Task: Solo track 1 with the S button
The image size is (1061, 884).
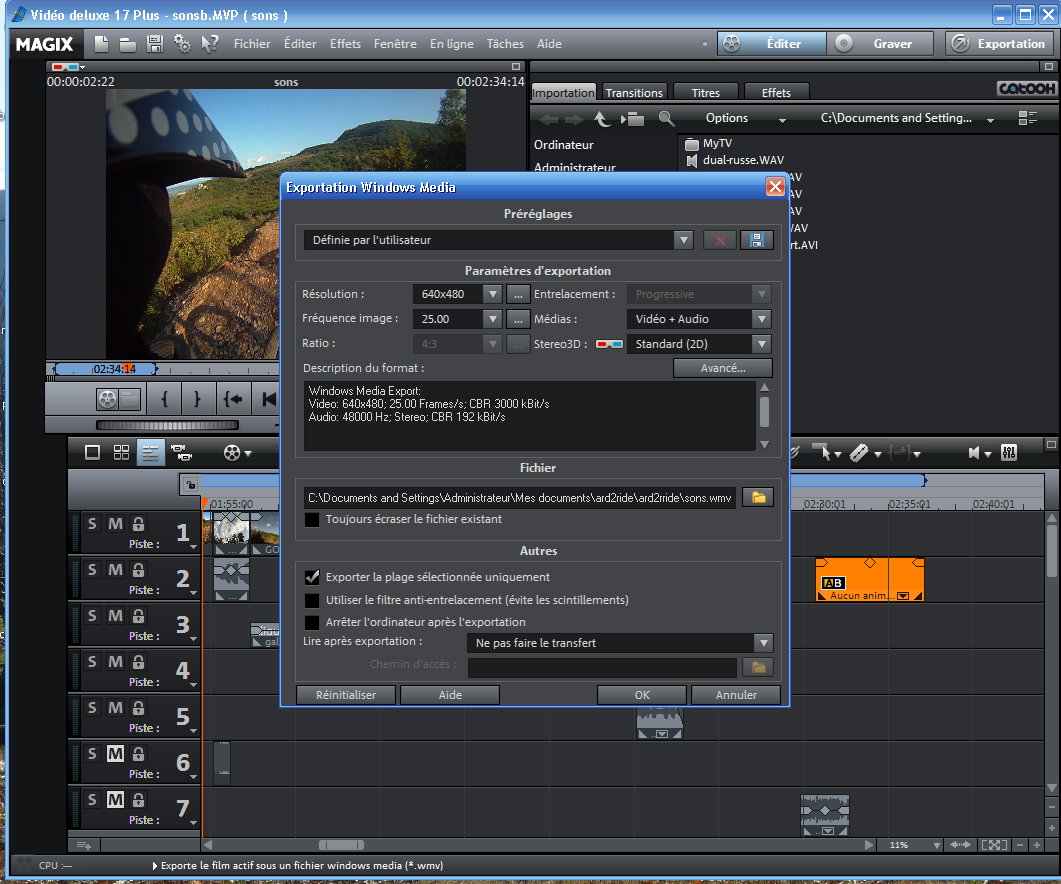Action: pos(92,524)
